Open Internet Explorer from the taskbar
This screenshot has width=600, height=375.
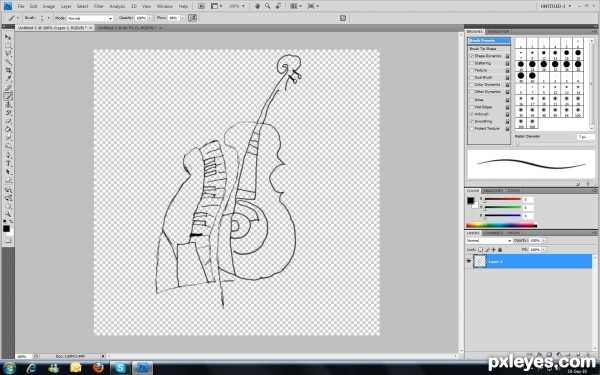(31, 368)
